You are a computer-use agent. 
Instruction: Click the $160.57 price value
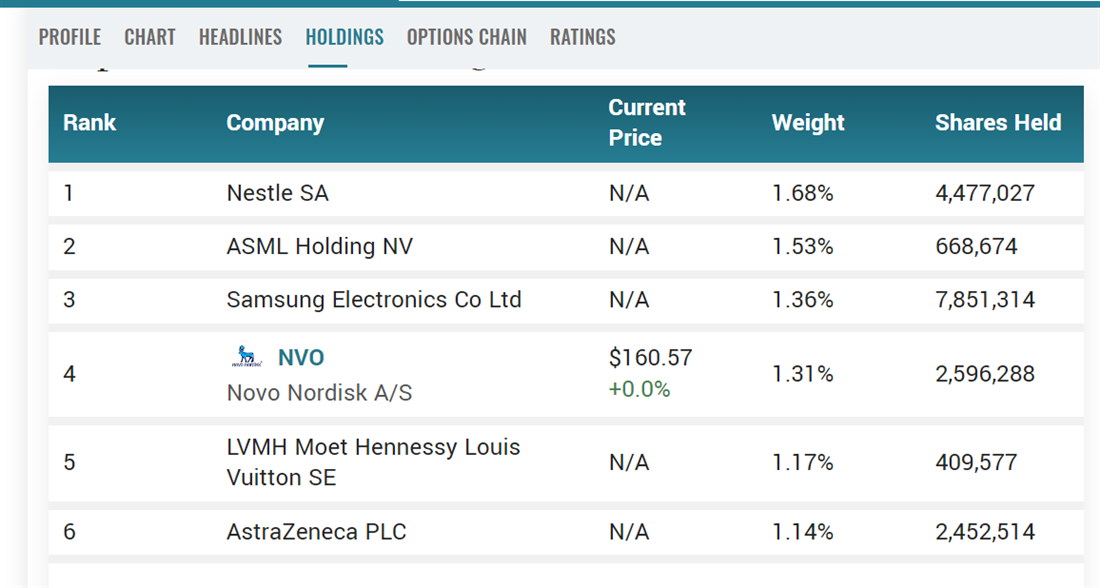(650, 357)
